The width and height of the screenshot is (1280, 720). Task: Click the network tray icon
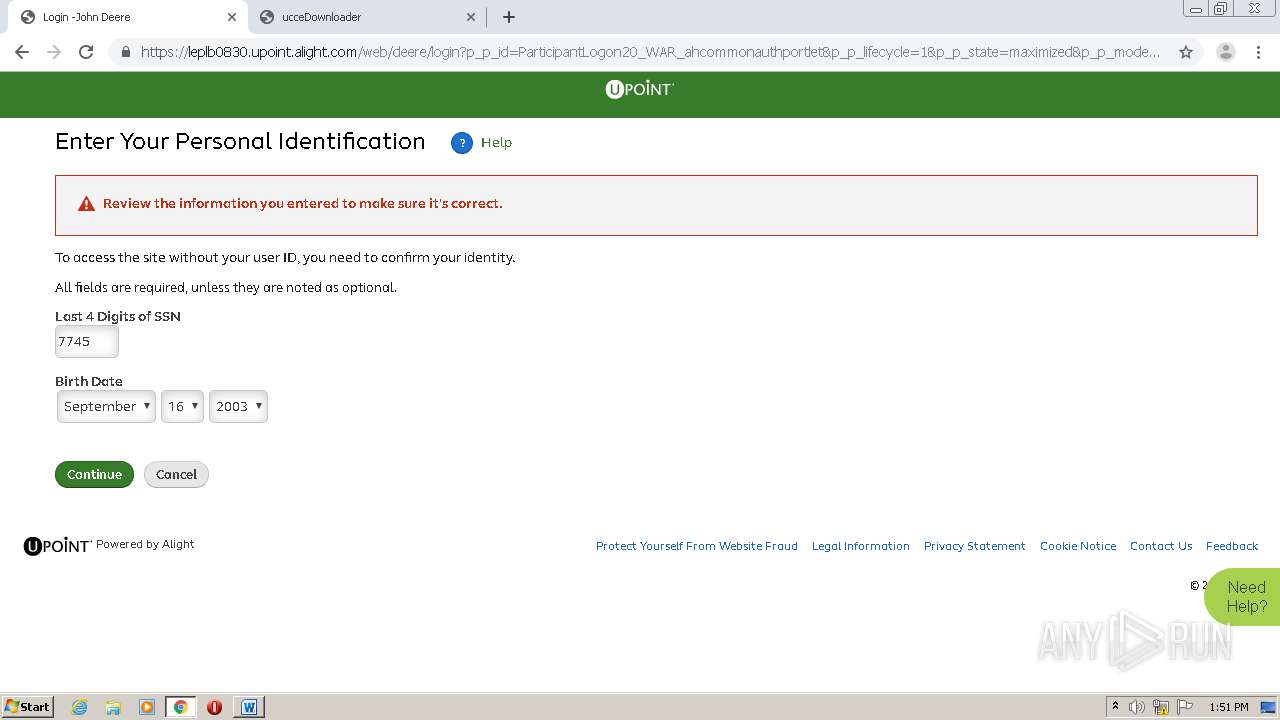[1161, 707]
